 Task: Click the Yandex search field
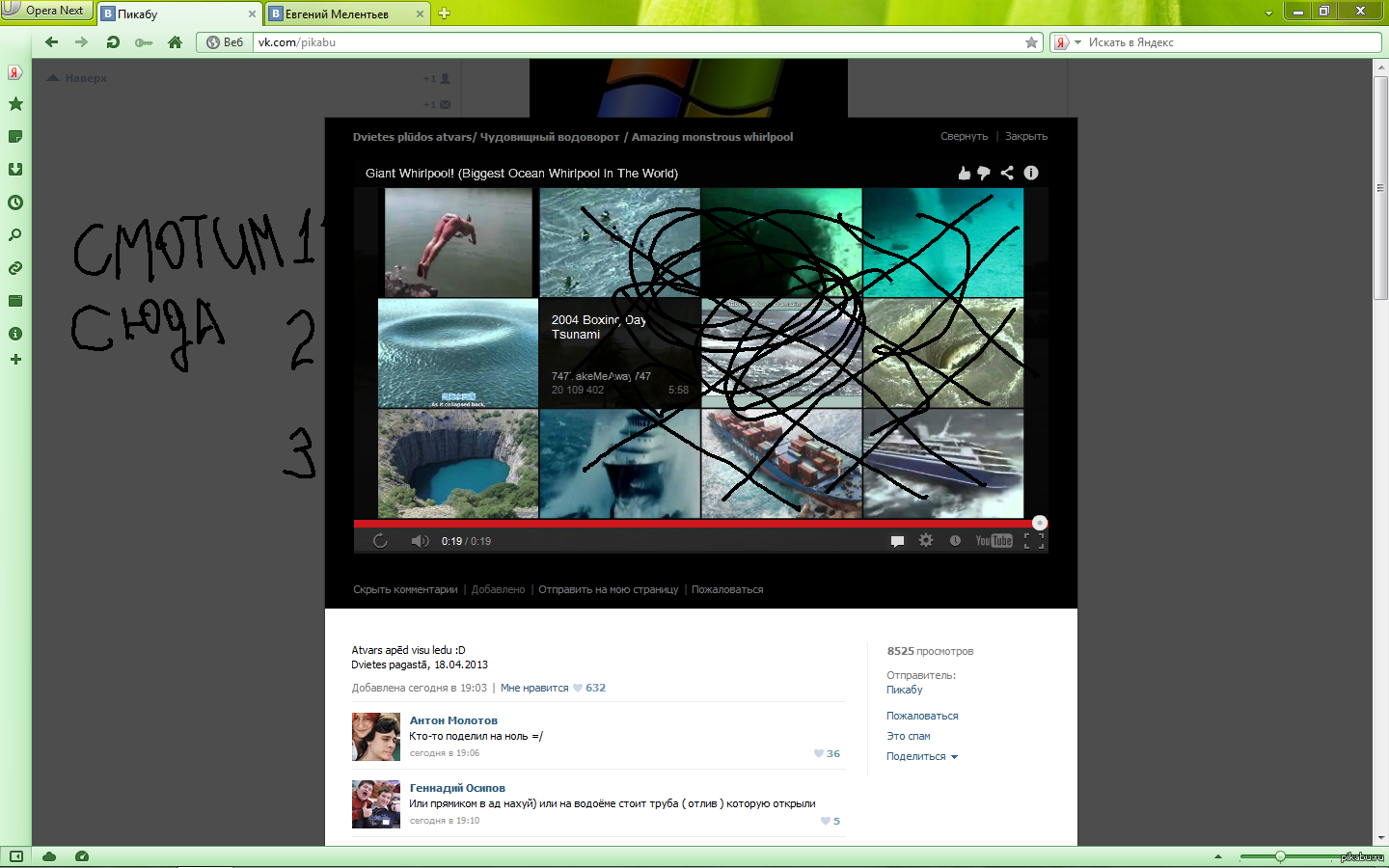(1232, 42)
